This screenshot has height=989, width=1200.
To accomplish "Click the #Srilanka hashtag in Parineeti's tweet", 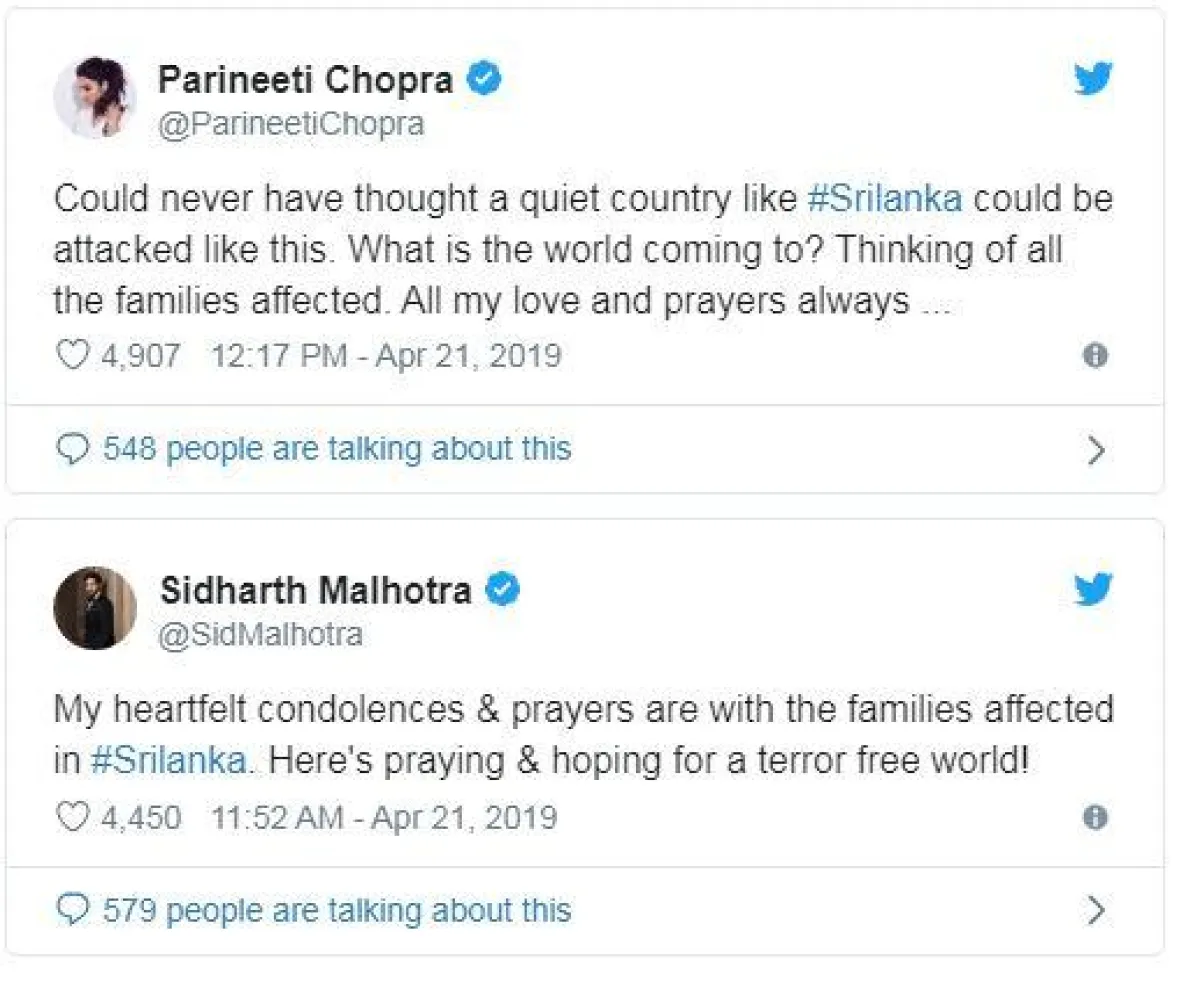I will [x=884, y=198].
